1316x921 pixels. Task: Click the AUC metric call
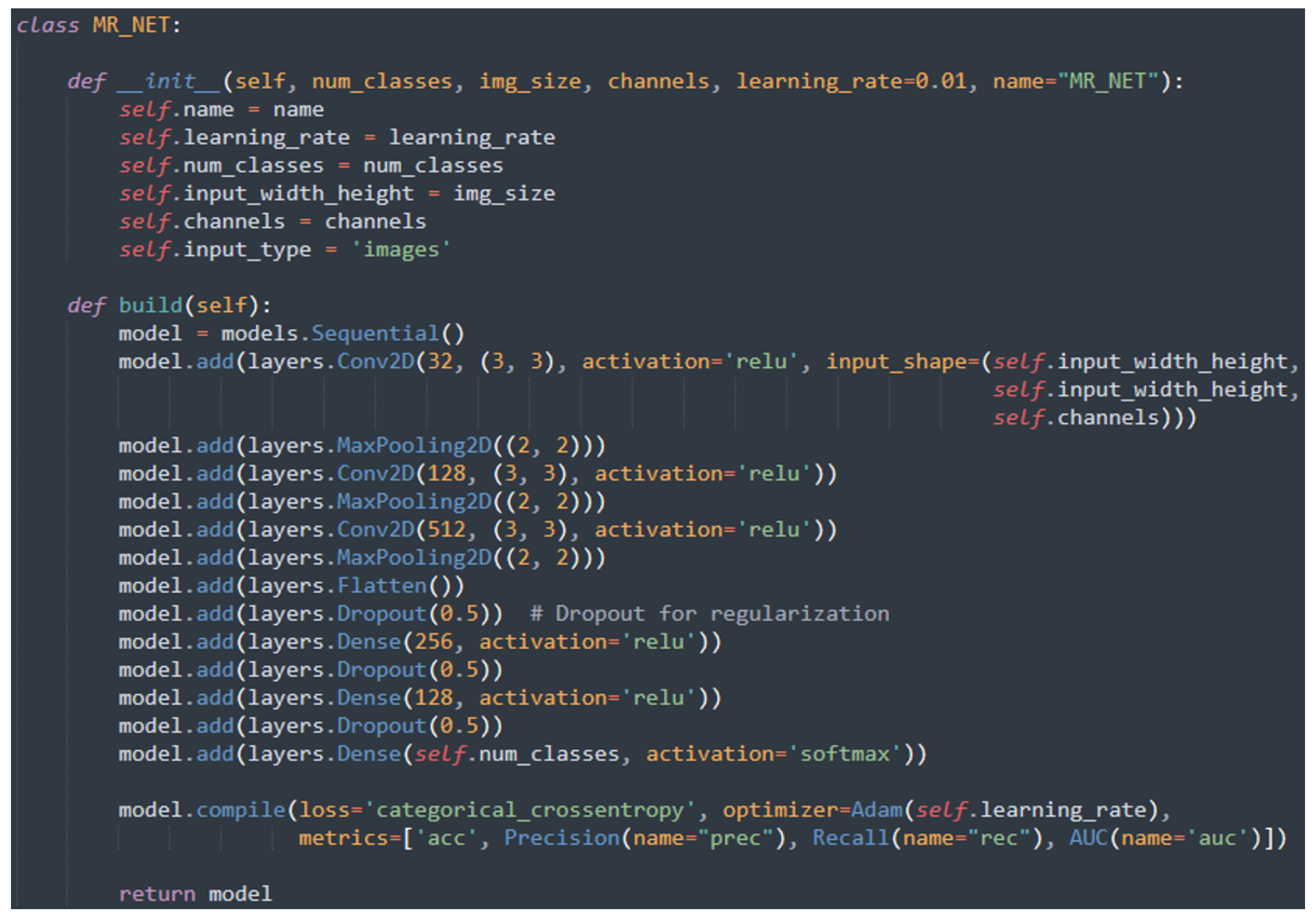pos(1089,839)
